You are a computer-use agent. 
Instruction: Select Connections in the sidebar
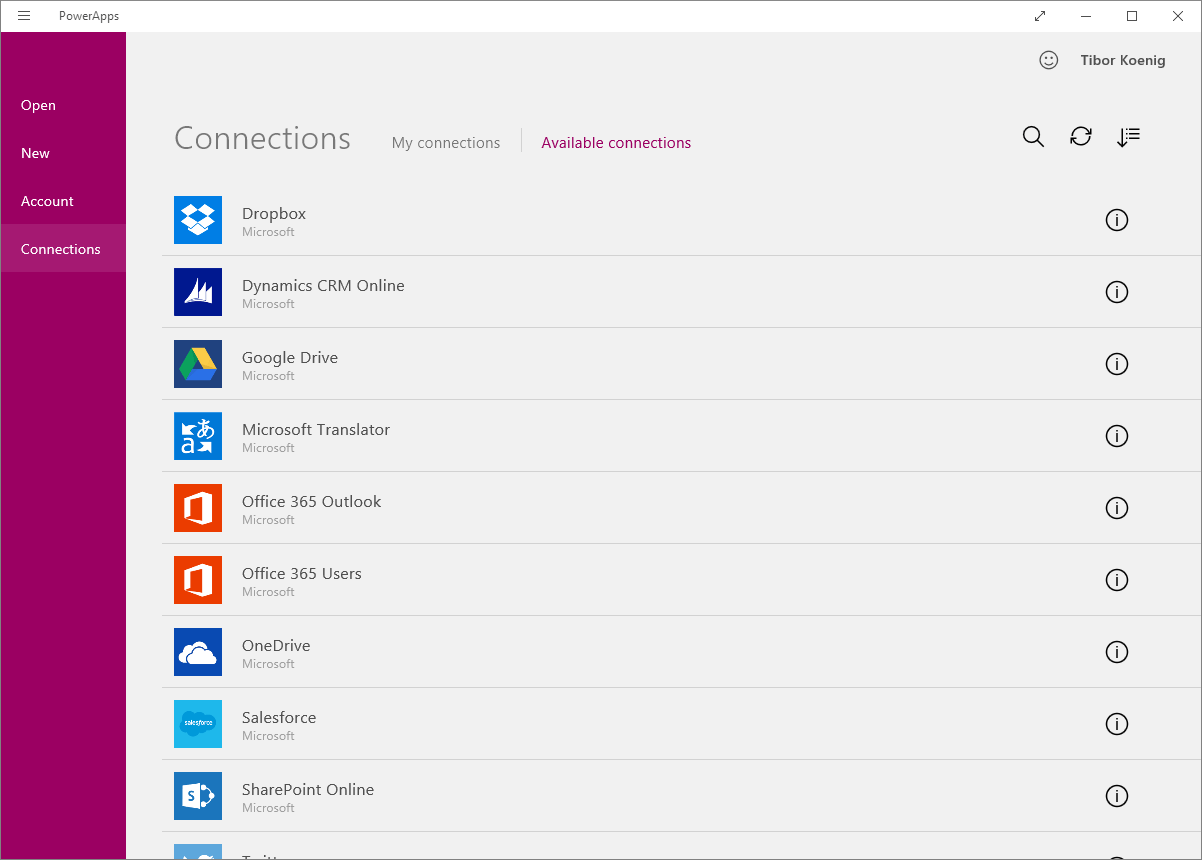click(x=63, y=249)
